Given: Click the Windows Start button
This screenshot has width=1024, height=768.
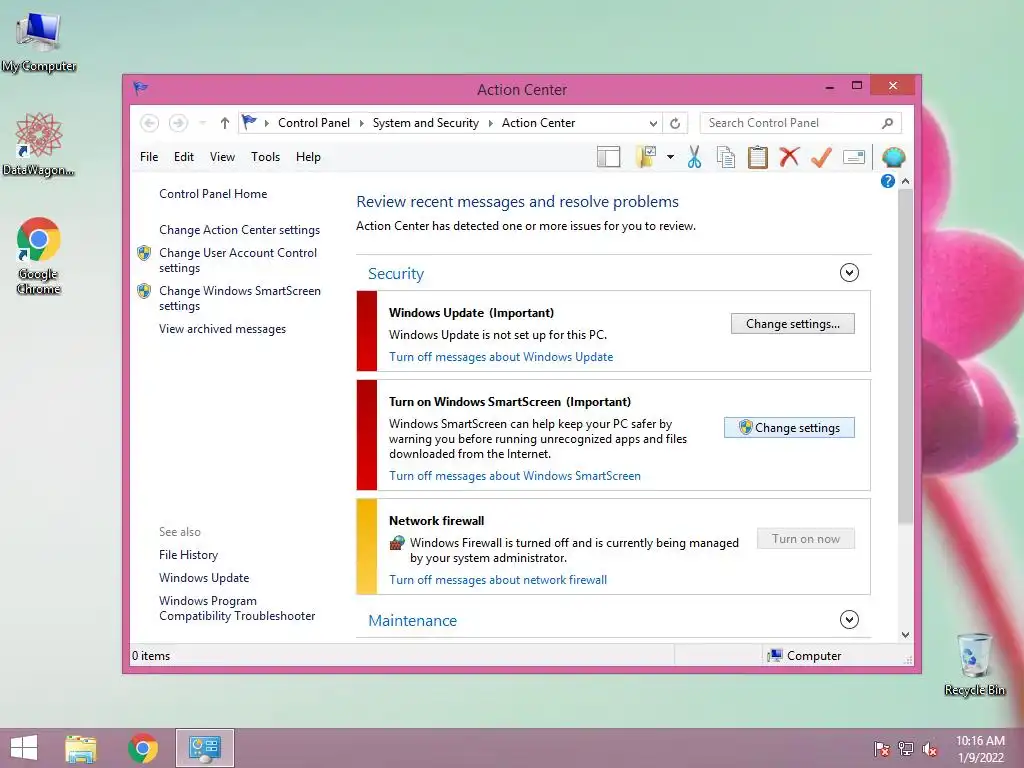Looking at the screenshot, I should coord(24,748).
